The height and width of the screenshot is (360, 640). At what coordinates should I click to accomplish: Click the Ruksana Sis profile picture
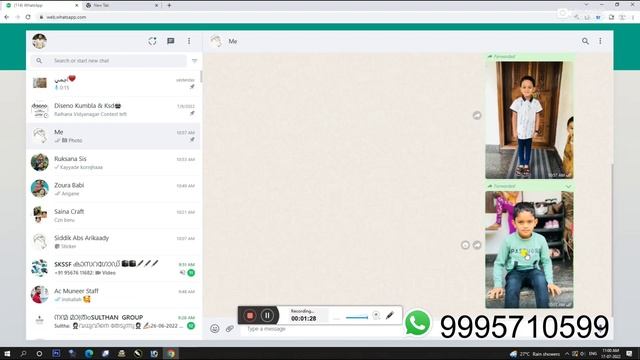click(40, 162)
